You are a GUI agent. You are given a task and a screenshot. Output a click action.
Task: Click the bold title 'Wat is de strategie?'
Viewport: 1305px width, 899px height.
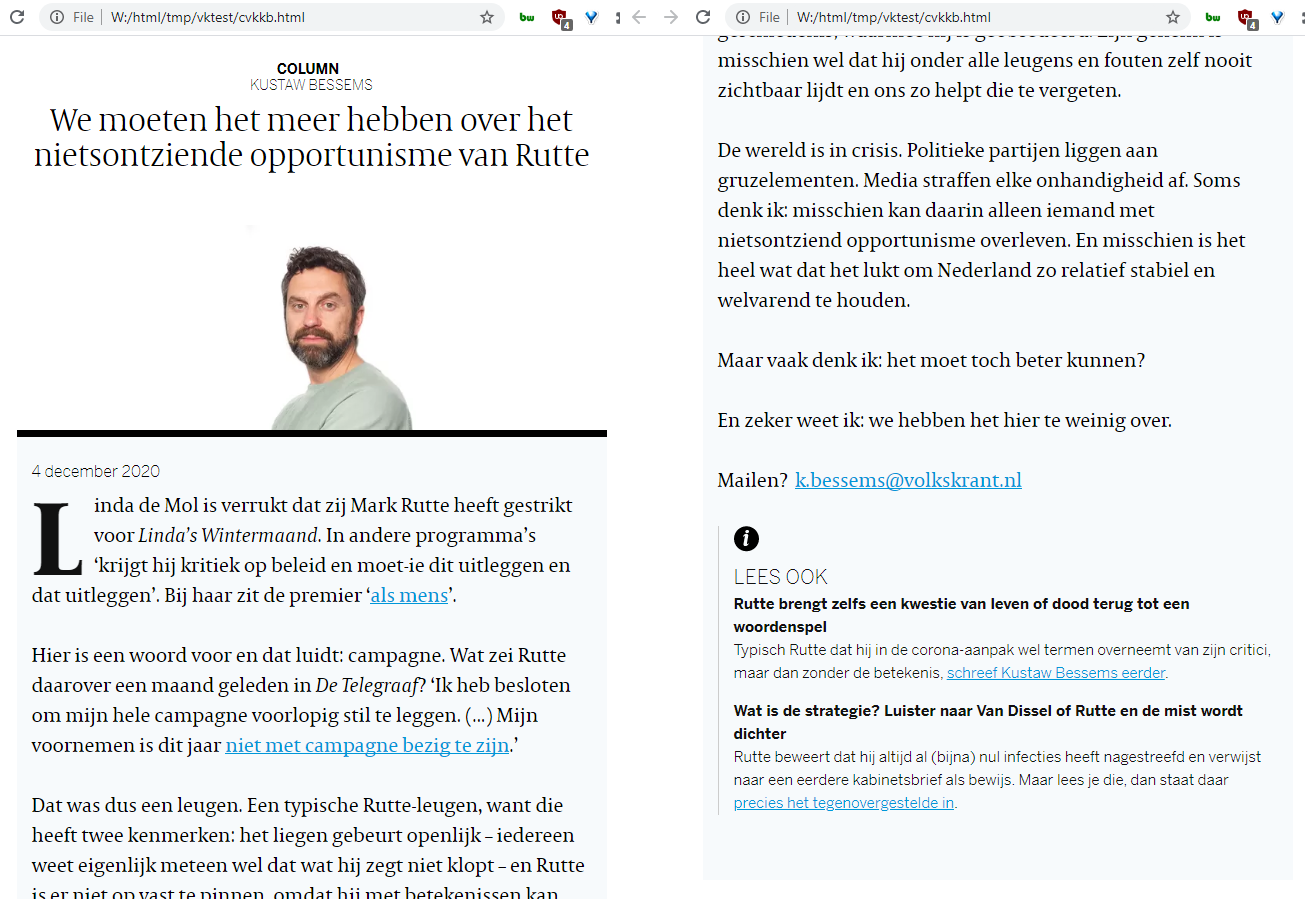[x=988, y=722]
